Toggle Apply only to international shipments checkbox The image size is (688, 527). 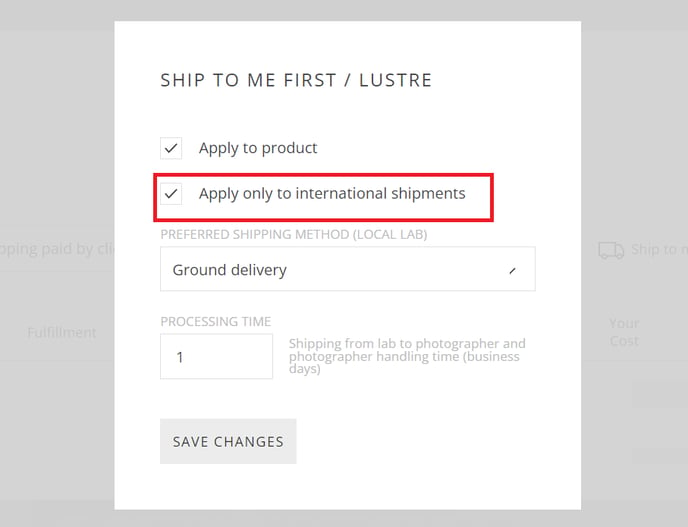(x=171, y=194)
